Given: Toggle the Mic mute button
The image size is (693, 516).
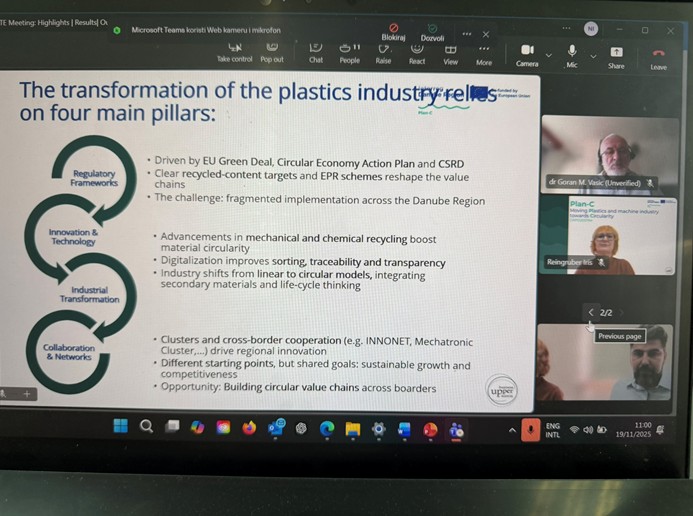Looking at the screenshot, I should click(572, 54).
